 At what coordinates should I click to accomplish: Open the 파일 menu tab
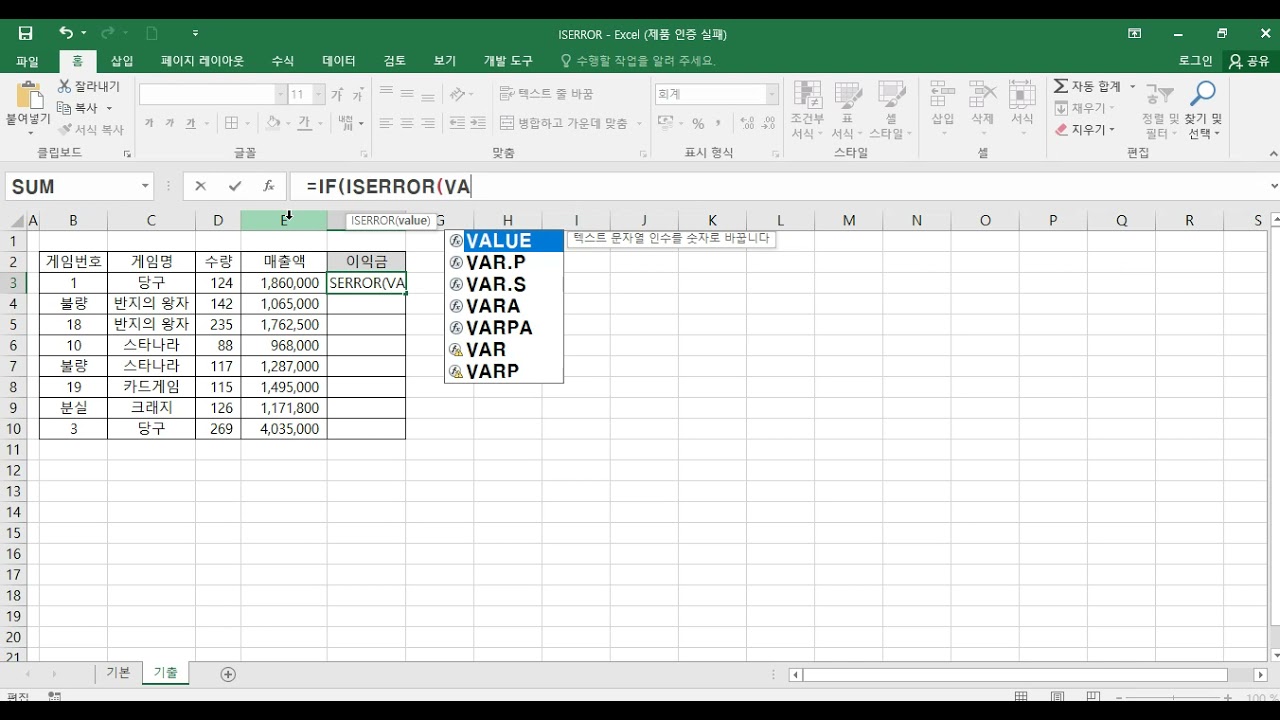28,61
